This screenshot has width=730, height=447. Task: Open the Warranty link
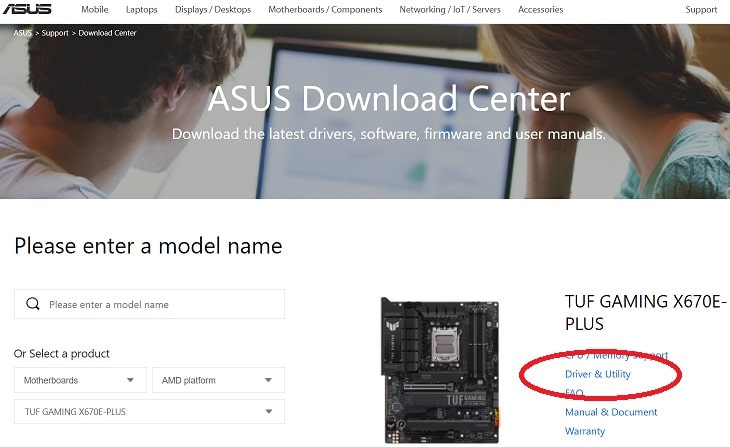(585, 431)
